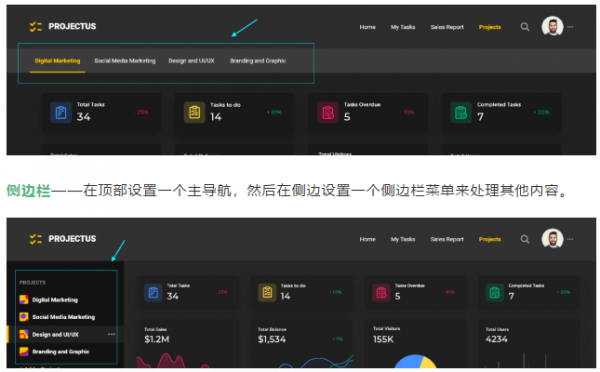Image resolution: width=600 pixels, height=372 pixels.
Task: Open the Digital Marketing project in the sidebar
Action: point(55,300)
